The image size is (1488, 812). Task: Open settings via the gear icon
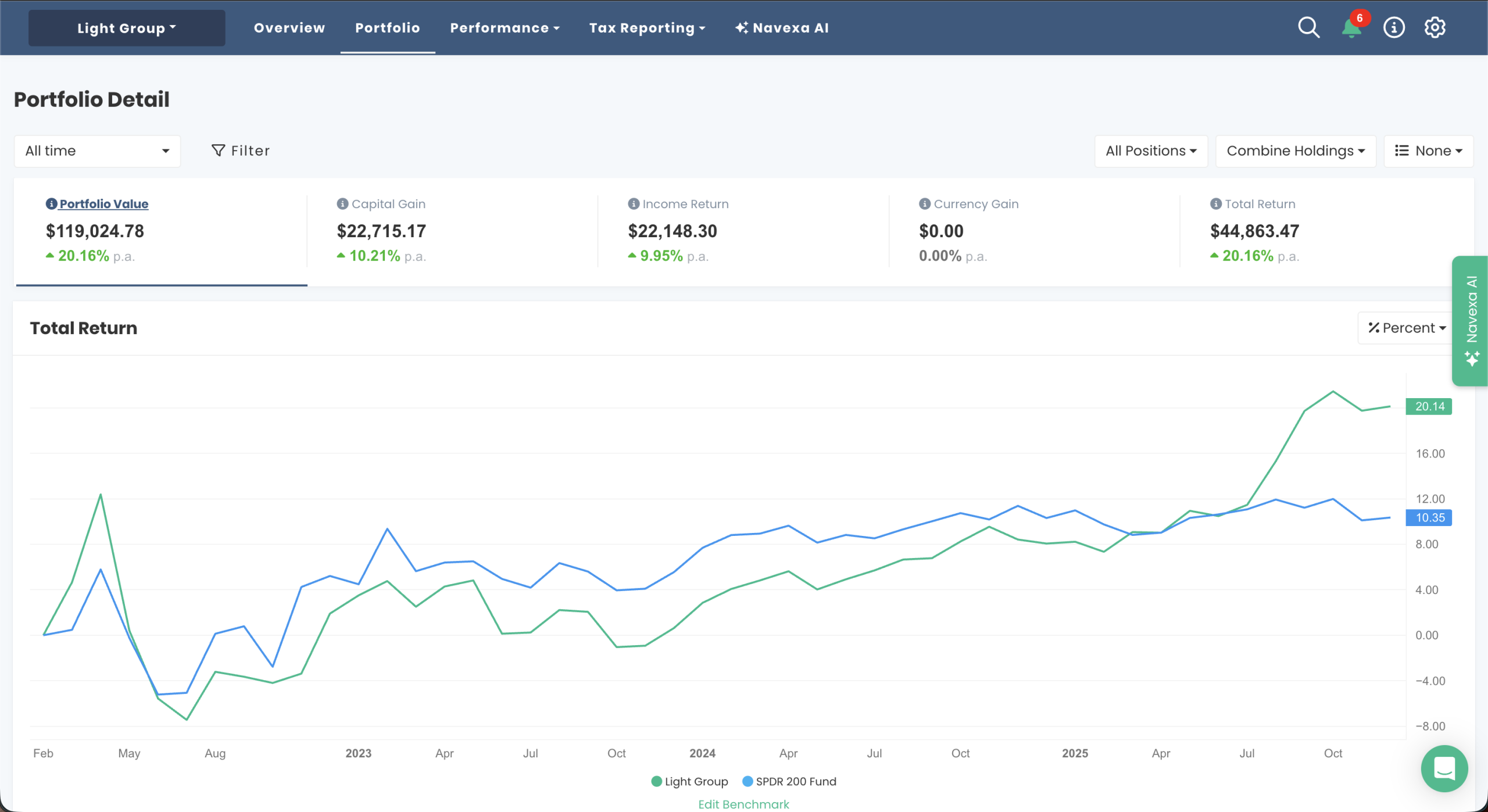(1435, 27)
